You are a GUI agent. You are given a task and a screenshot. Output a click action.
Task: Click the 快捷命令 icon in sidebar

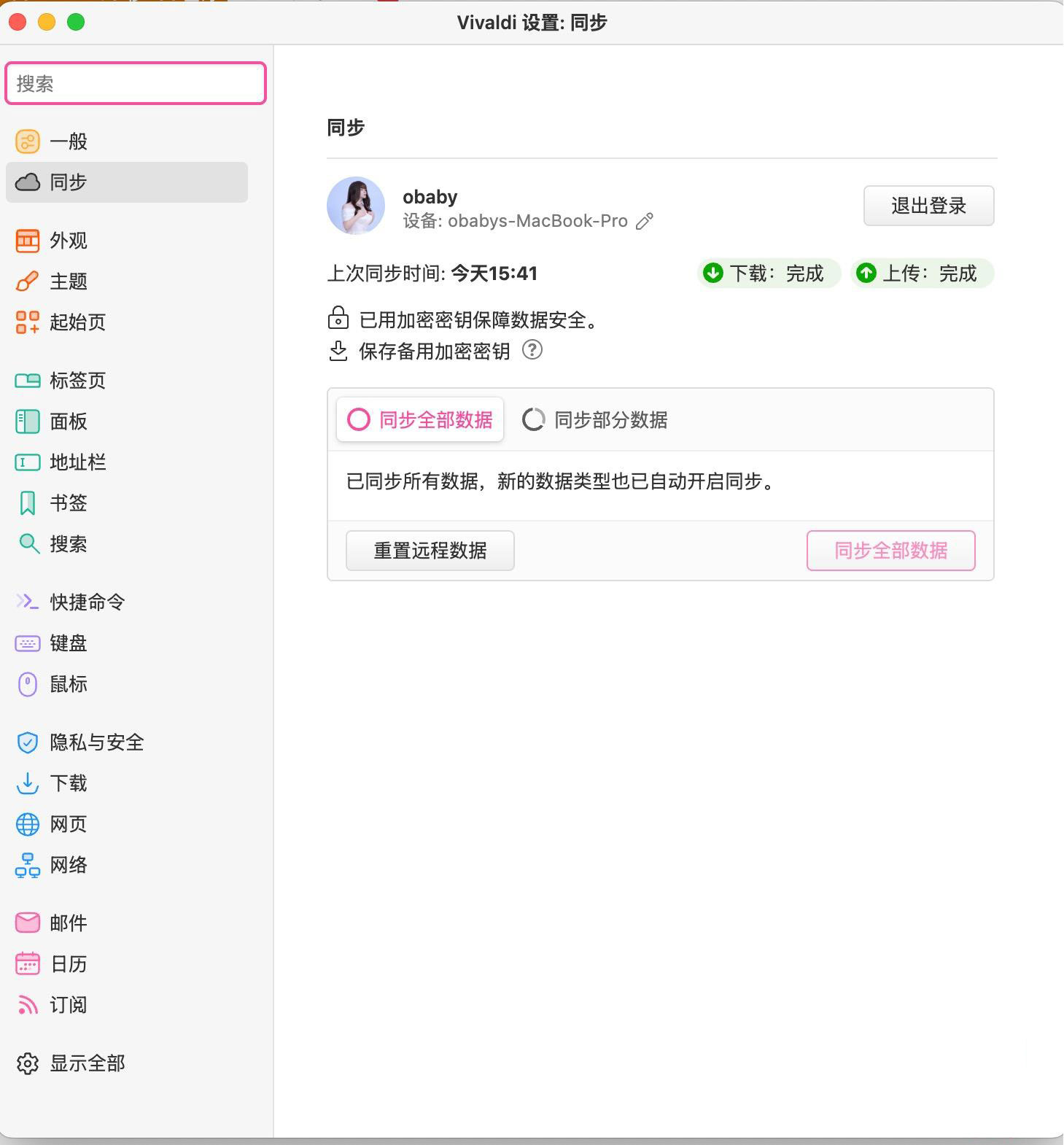28,602
